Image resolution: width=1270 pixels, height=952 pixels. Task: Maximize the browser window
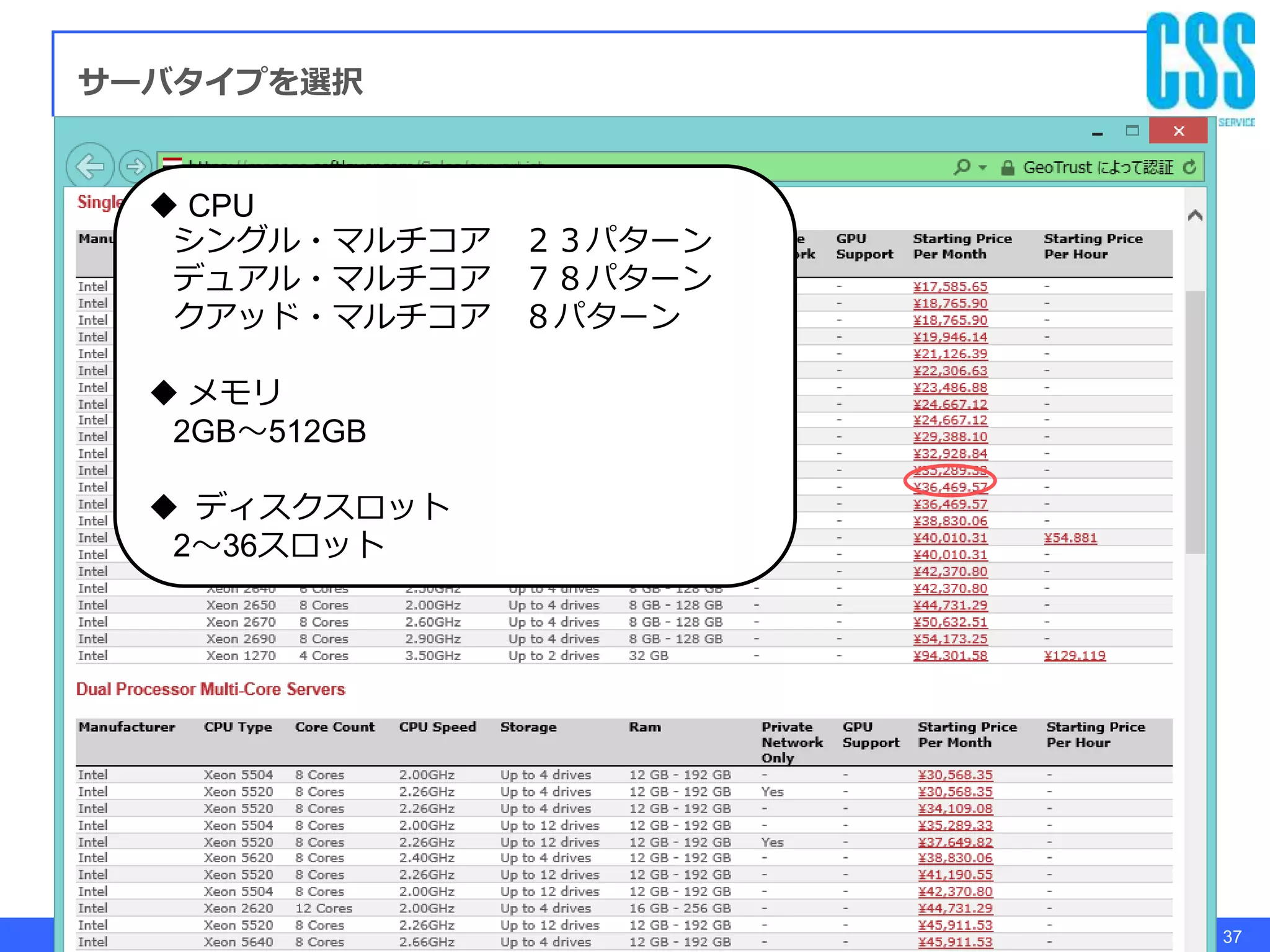point(1132,131)
